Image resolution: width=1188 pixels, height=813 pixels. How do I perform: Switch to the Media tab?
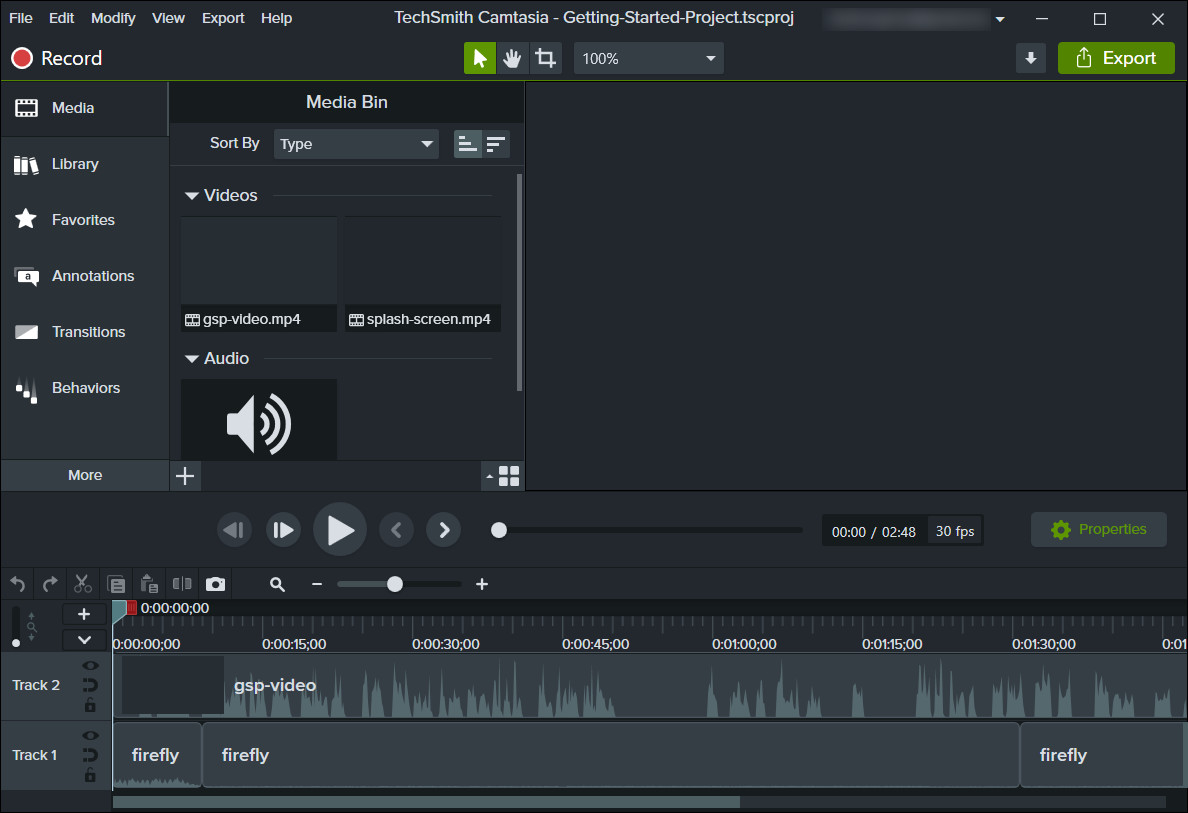tap(84, 108)
